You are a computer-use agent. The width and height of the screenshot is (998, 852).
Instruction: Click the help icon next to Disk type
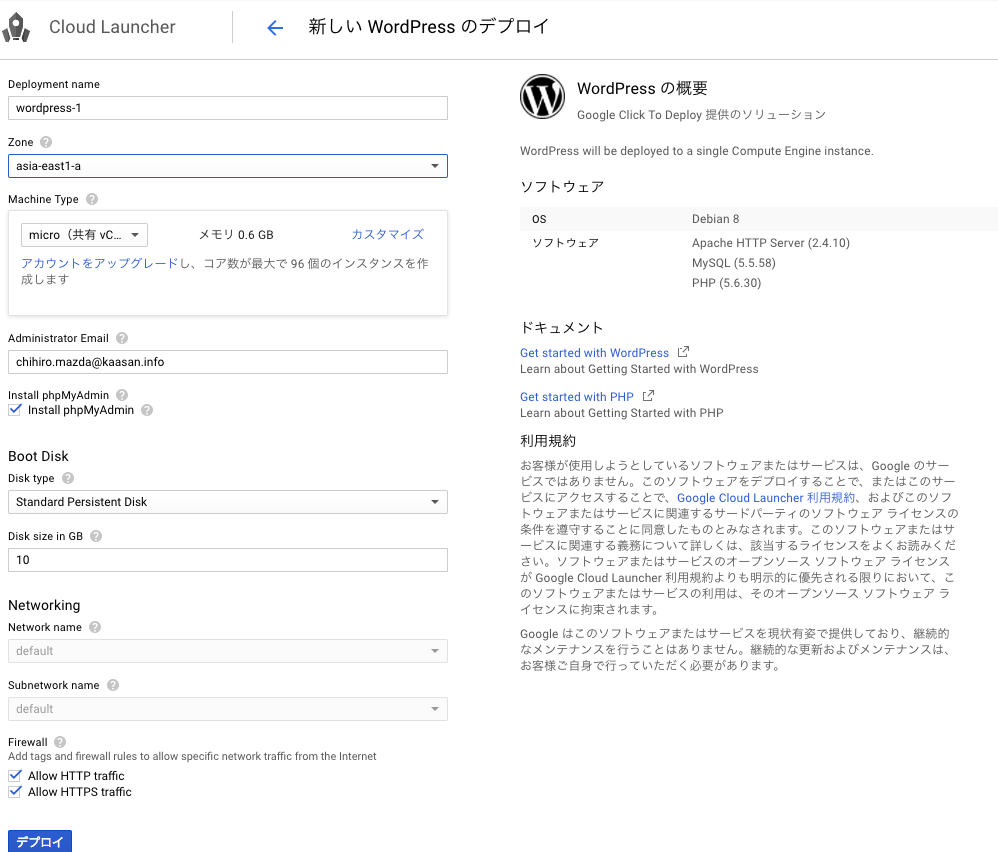68,479
